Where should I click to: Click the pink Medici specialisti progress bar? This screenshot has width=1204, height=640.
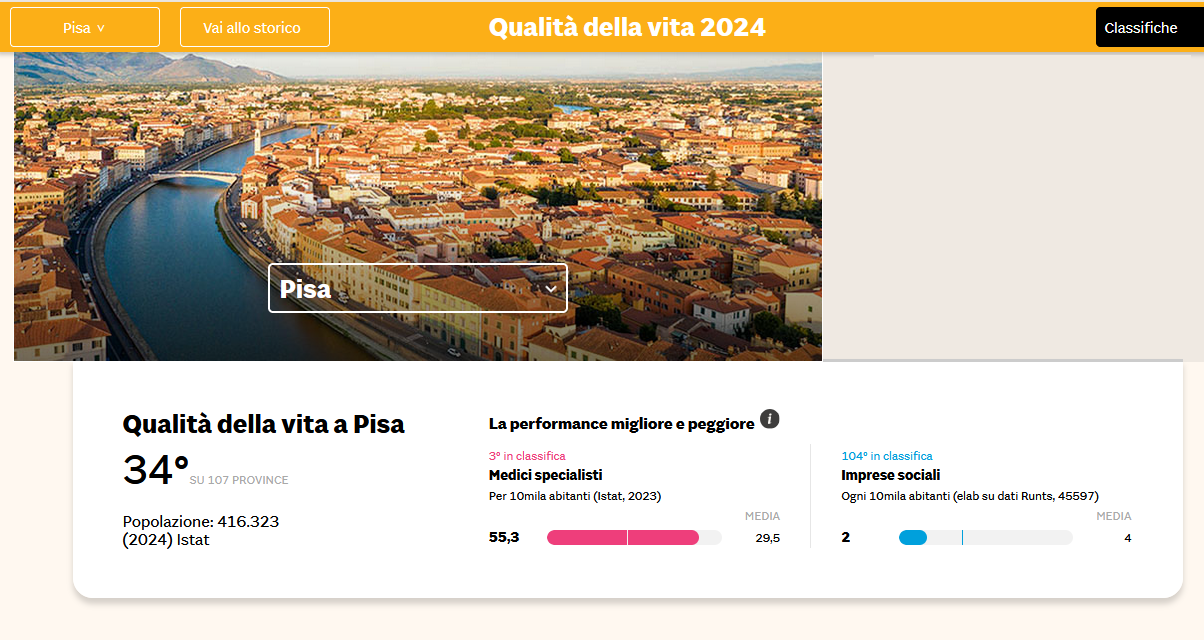[623, 538]
